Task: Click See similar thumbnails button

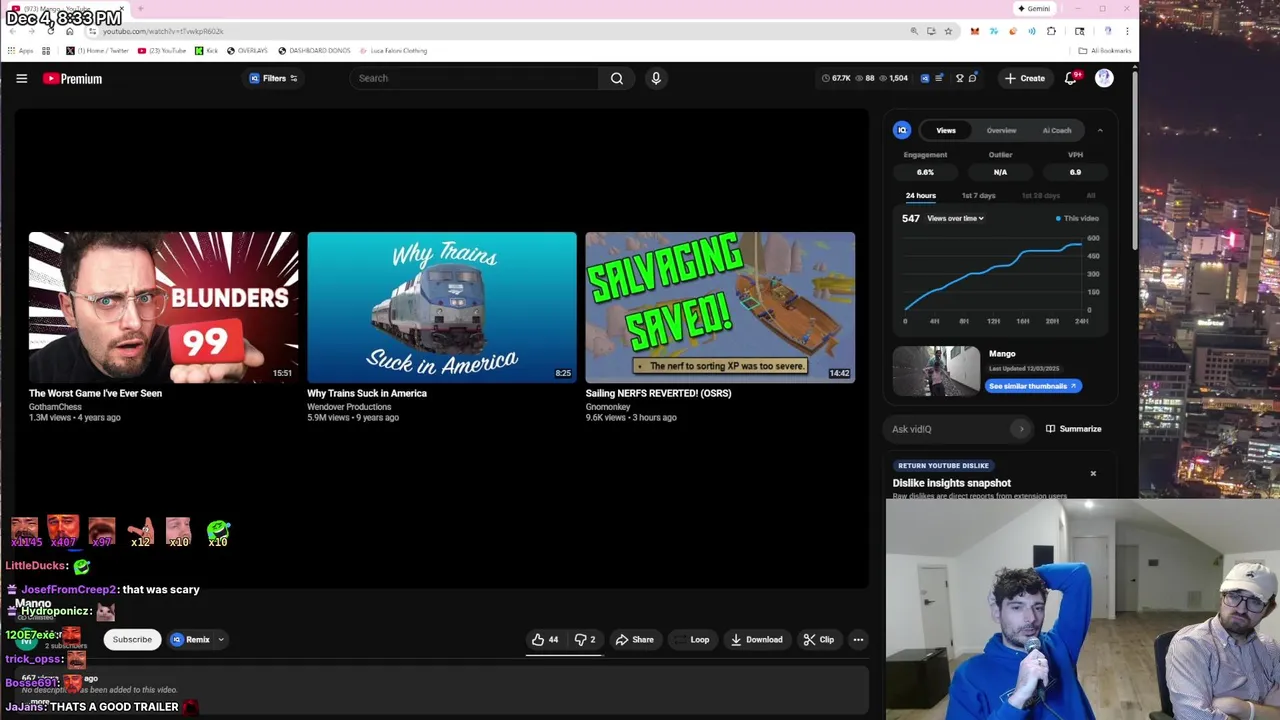Action: tap(1033, 386)
